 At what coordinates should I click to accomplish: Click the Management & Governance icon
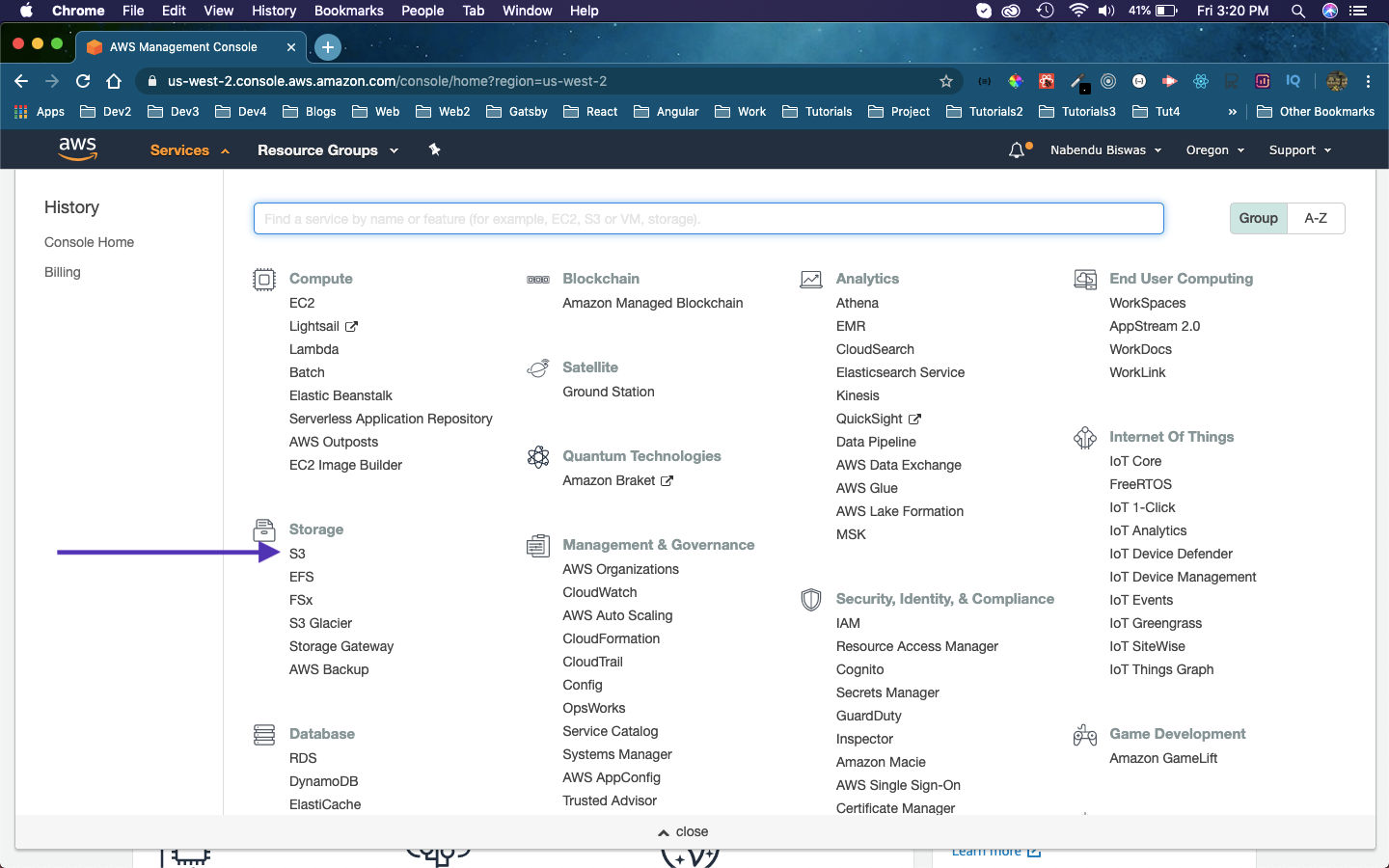[538, 546]
